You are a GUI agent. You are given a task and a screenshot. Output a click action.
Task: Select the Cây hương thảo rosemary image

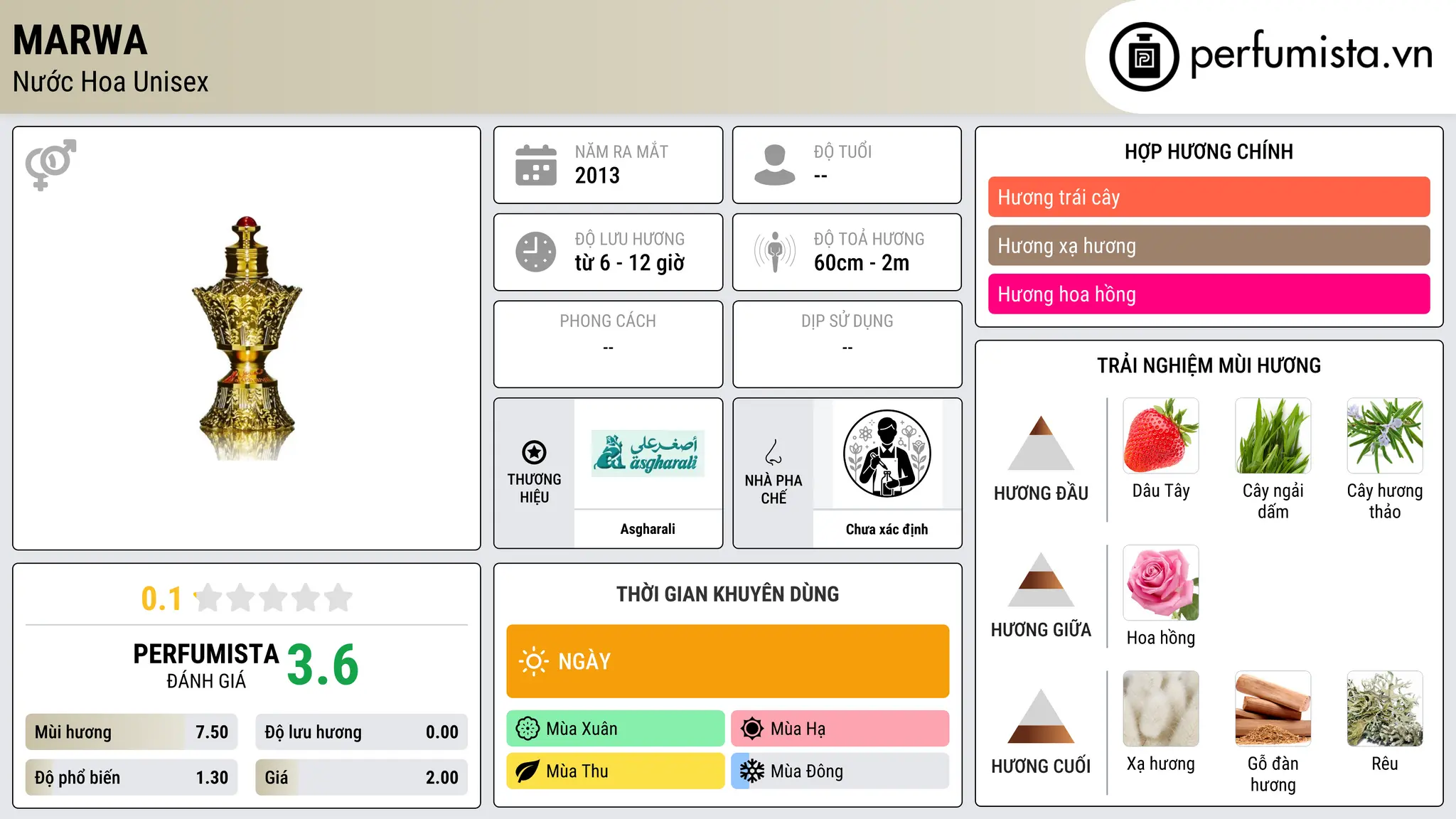click(x=1385, y=436)
